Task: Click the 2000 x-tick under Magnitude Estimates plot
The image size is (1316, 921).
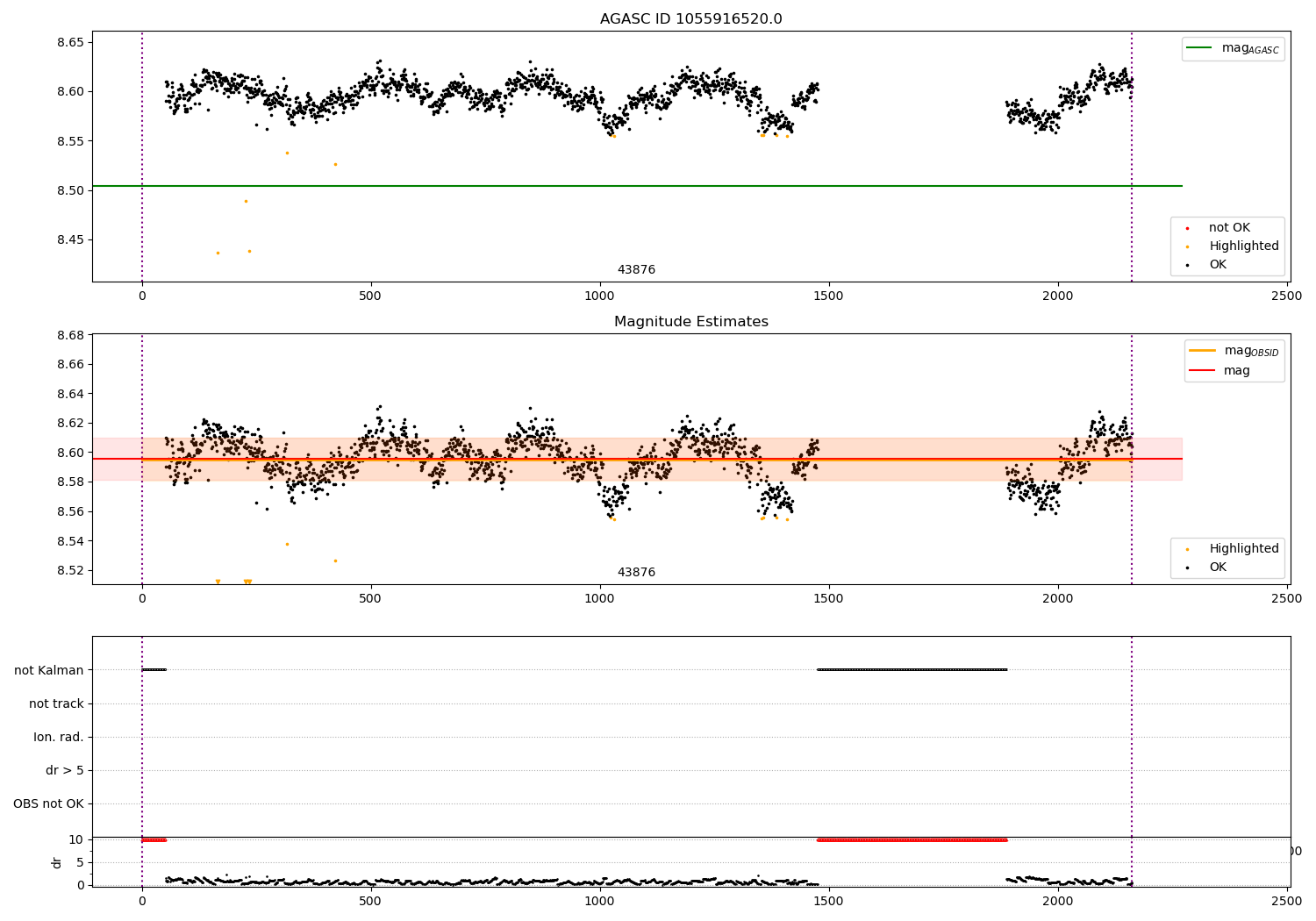Action: click(x=1058, y=598)
